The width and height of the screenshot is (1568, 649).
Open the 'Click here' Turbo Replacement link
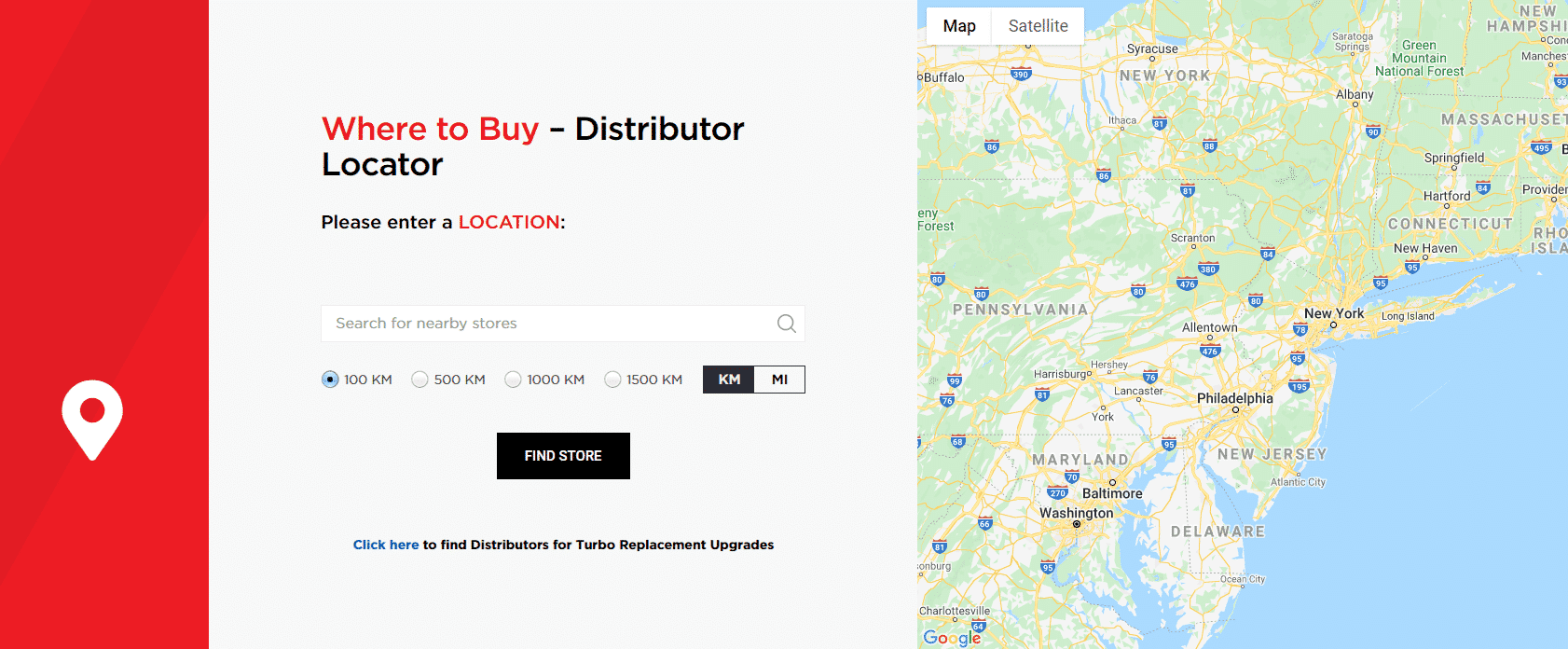click(386, 545)
